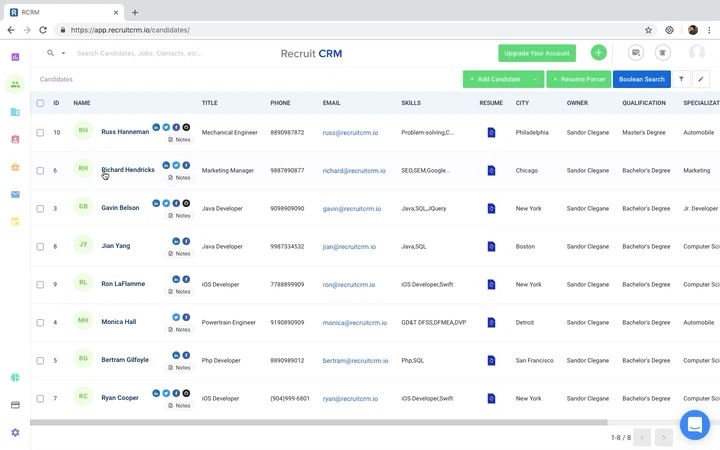Screen dimensions: 720x450
Task: Select Monica Hall's row checkbox
Action: tap(40, 323)
